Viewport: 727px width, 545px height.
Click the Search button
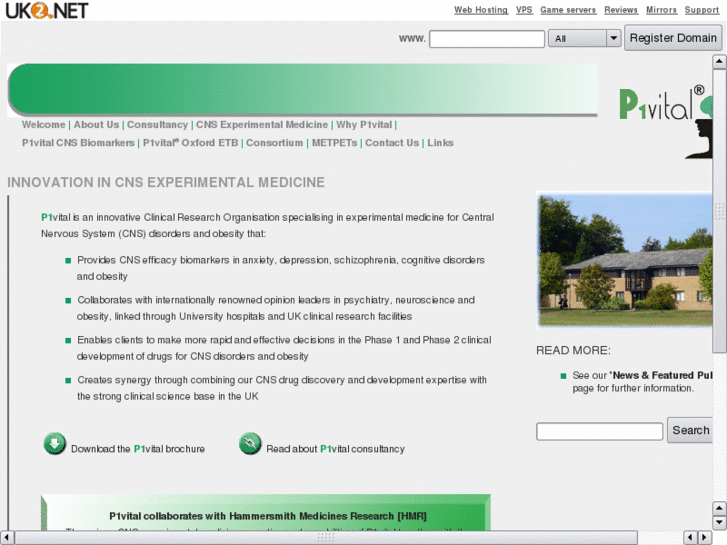click(x=690, y=430)
